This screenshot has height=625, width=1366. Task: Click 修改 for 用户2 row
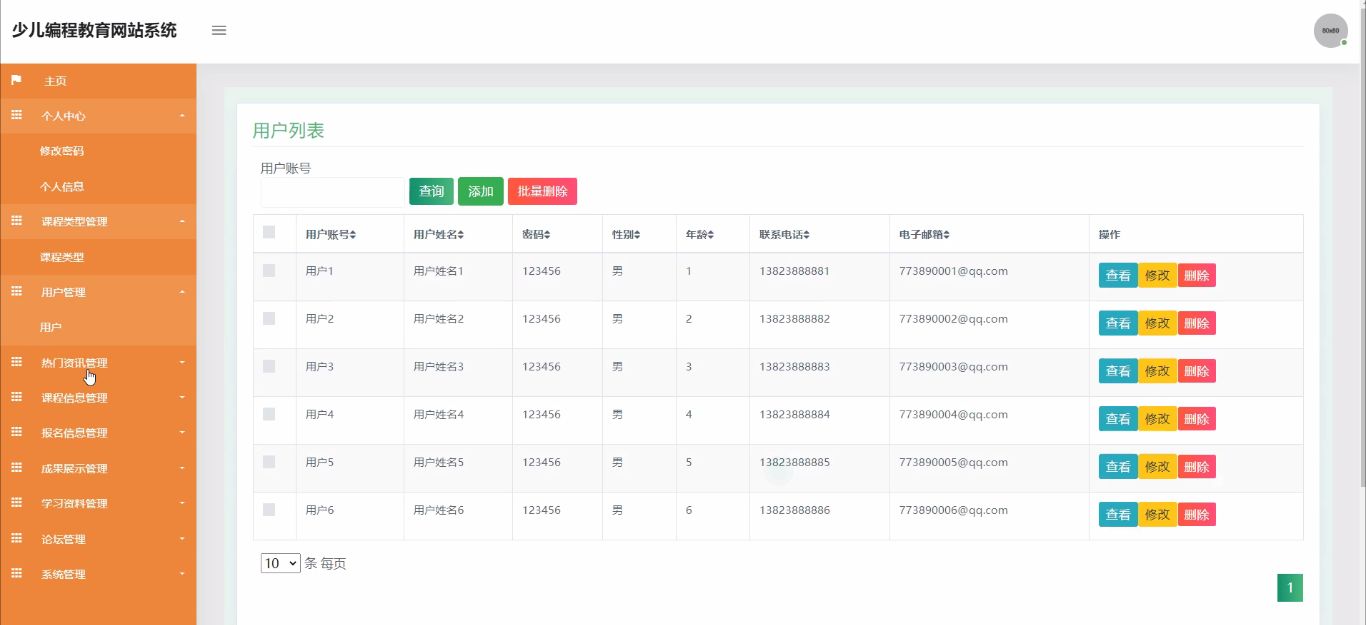(1157, 323)
